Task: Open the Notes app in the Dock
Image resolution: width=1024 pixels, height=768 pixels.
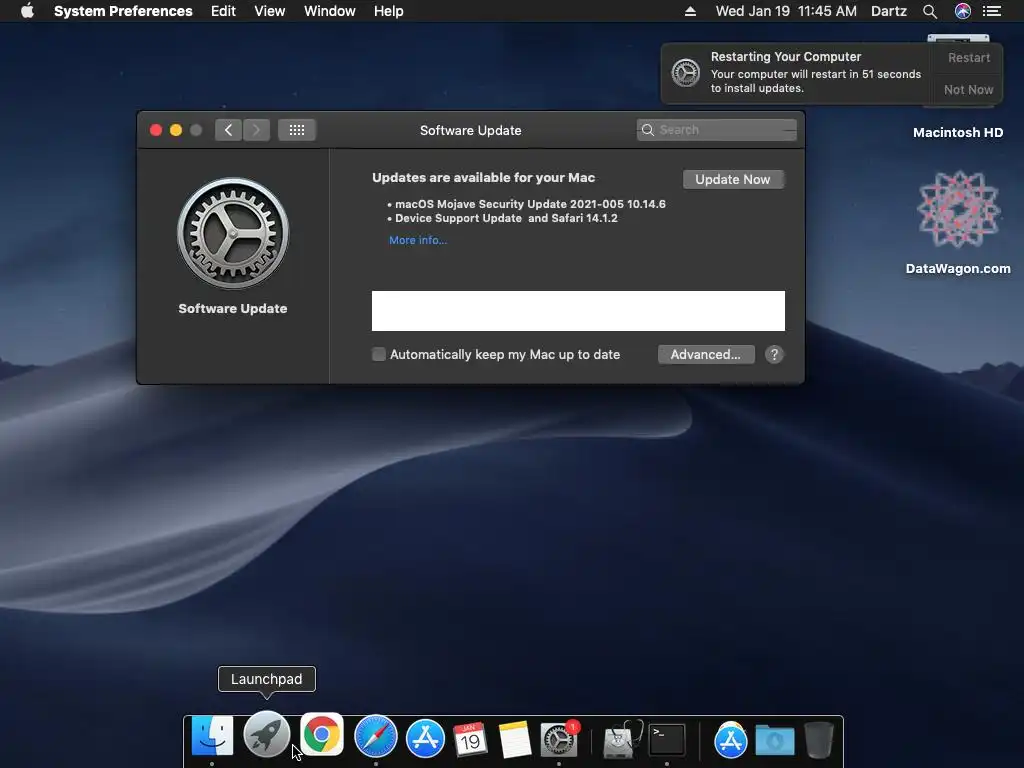Action: [x=514, y=739]
